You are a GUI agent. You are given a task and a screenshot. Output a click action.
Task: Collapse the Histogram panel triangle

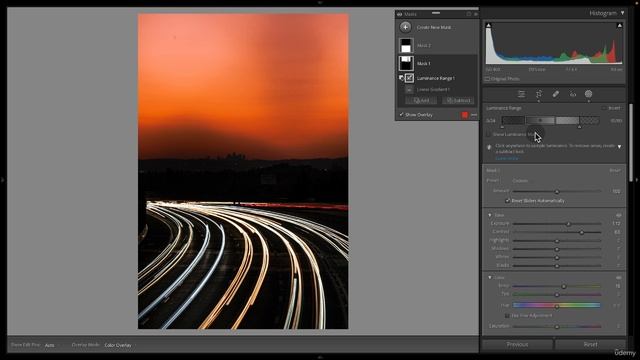click(622, 13)
